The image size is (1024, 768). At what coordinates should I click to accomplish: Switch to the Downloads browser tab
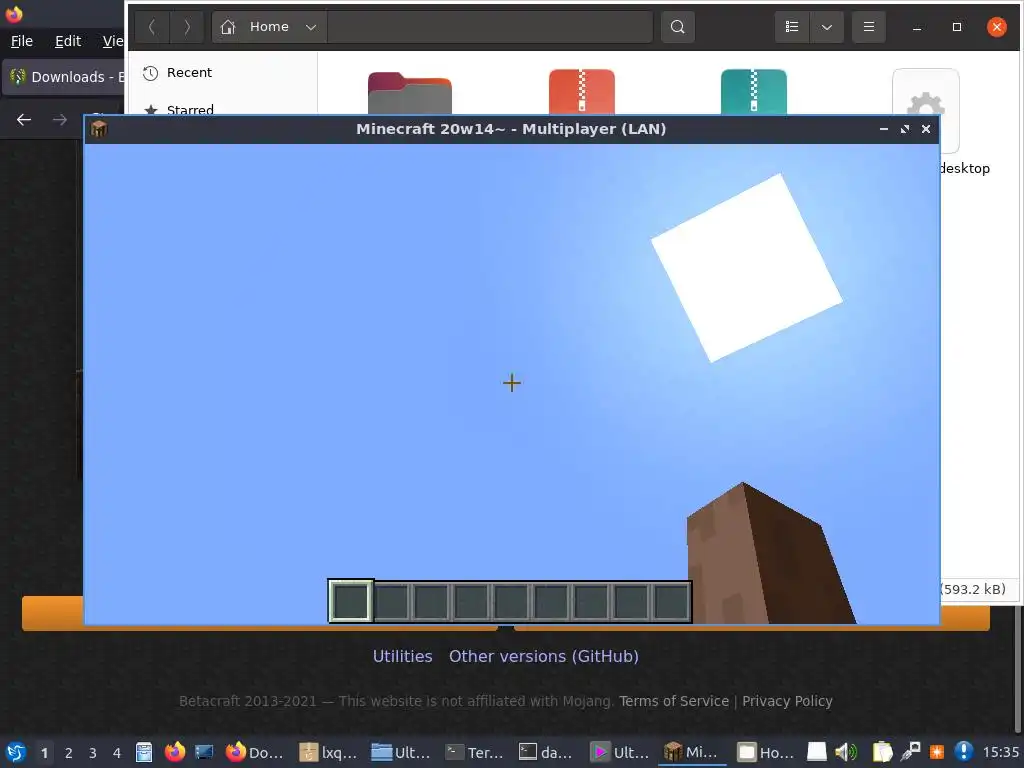coord(64,77)
